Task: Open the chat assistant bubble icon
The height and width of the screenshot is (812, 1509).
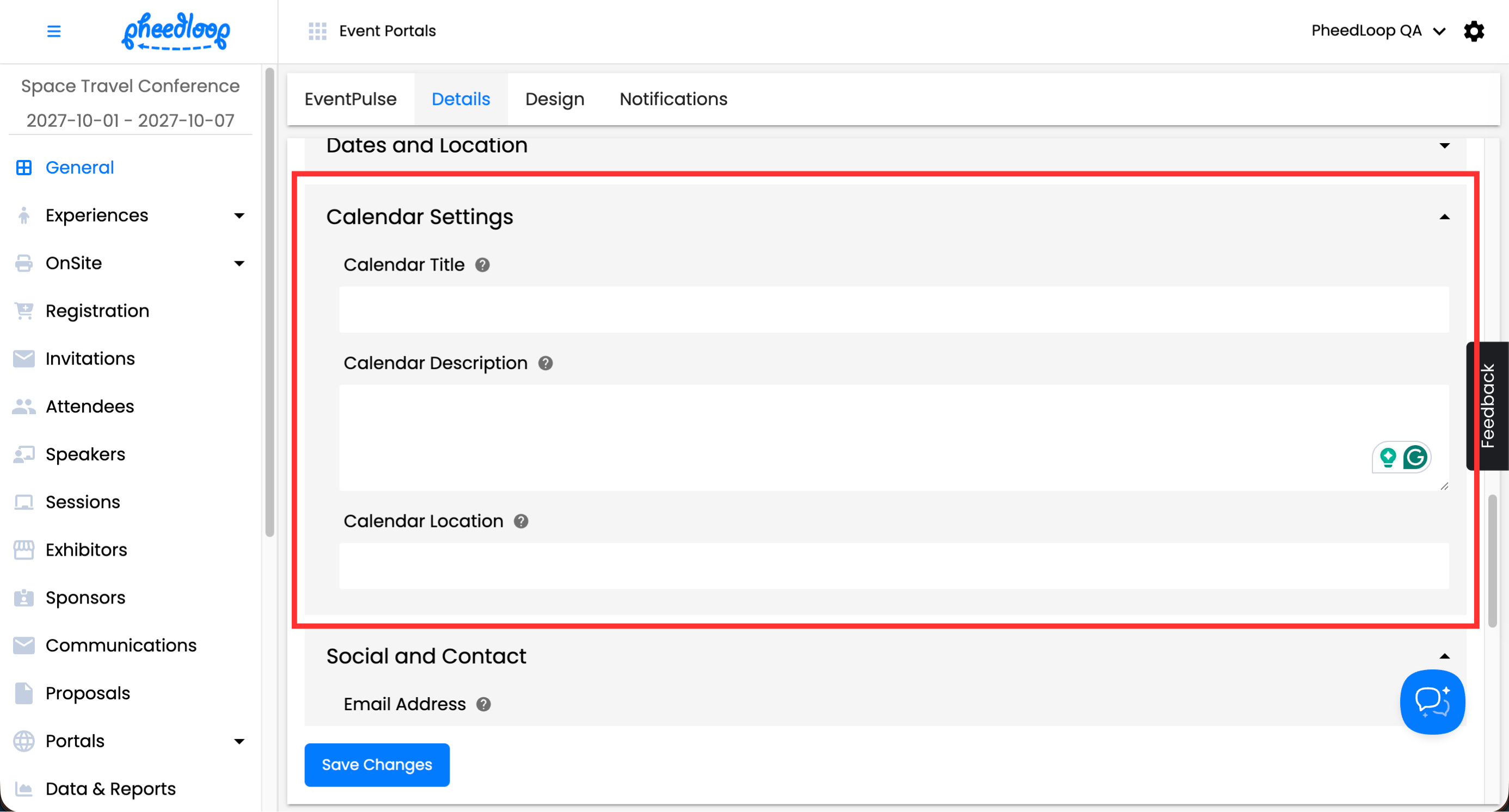Action: 1432,702
